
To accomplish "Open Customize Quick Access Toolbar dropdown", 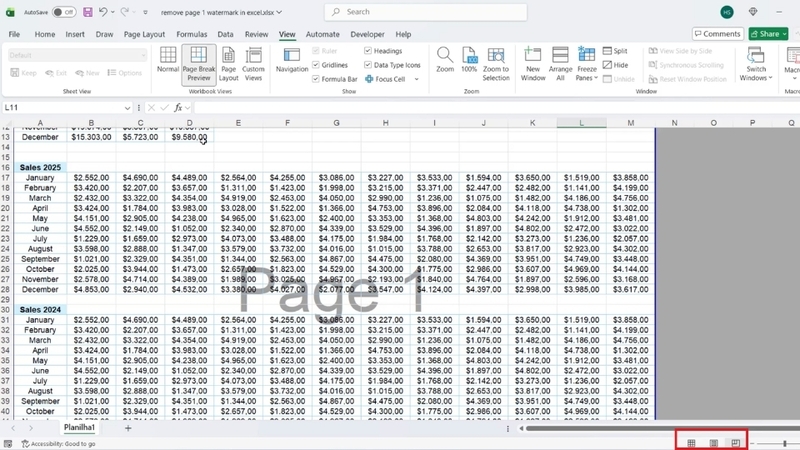I will [x=145, y=12].
